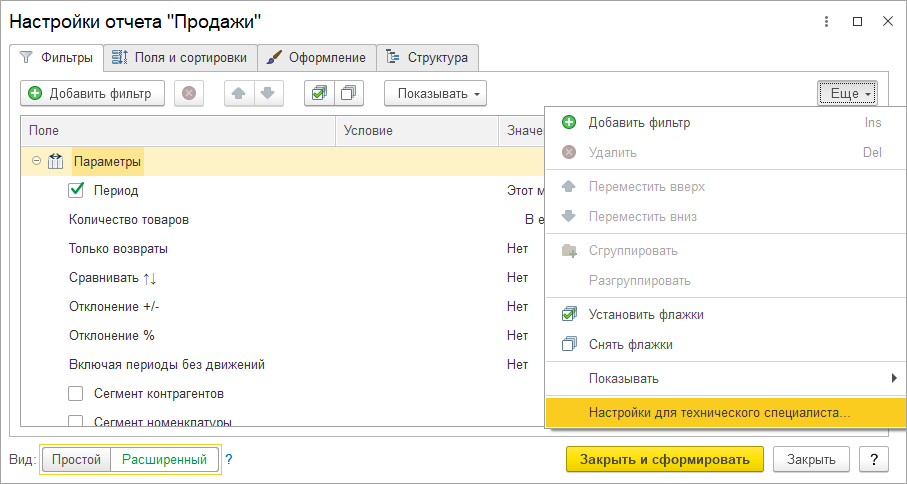Open the Показывать dropdown button

coord(434,94)
